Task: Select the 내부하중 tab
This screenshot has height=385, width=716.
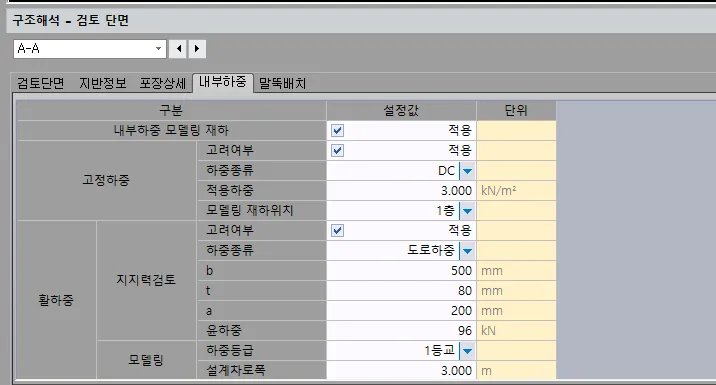Action: [223, 82]
